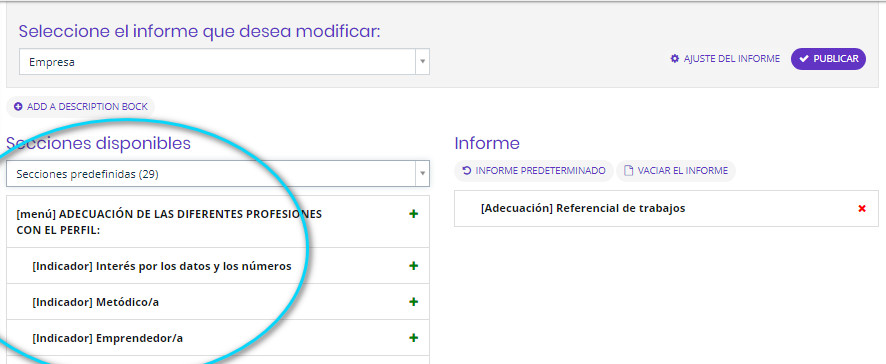Open the report selection dropdown showing Empresa
886x364 pixels.
tap(224, 62)
